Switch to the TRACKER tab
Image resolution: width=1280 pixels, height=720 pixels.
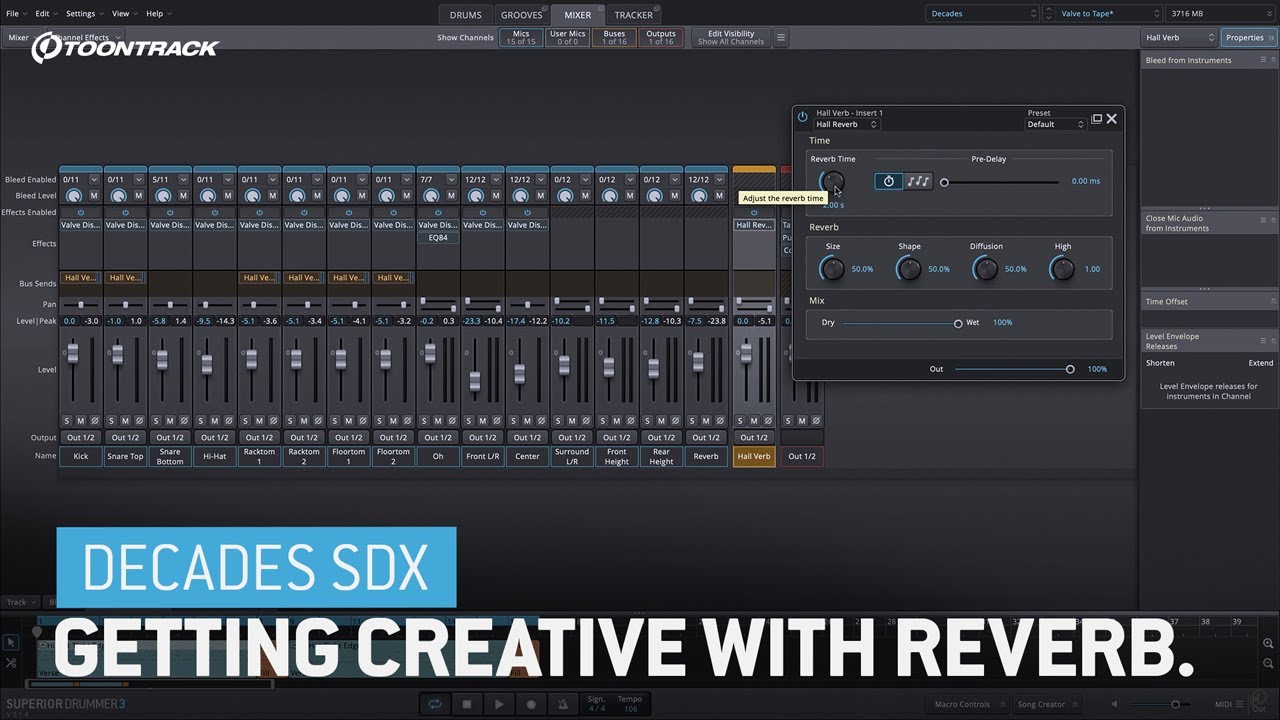click(634, 14)
